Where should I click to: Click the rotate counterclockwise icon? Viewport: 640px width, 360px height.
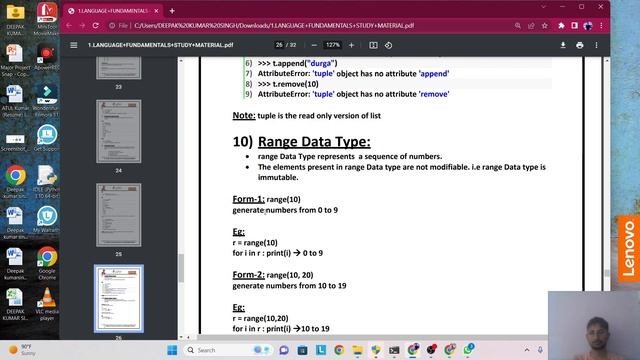tap(388, 45)
